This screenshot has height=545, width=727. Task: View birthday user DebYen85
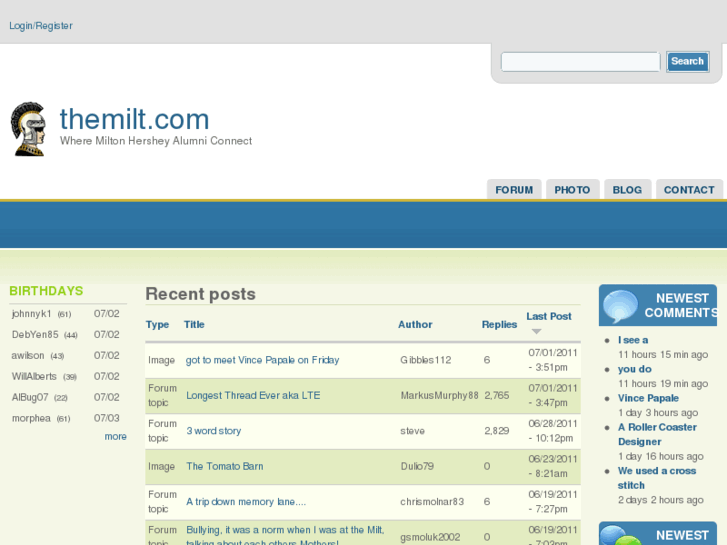coord(35,334)
